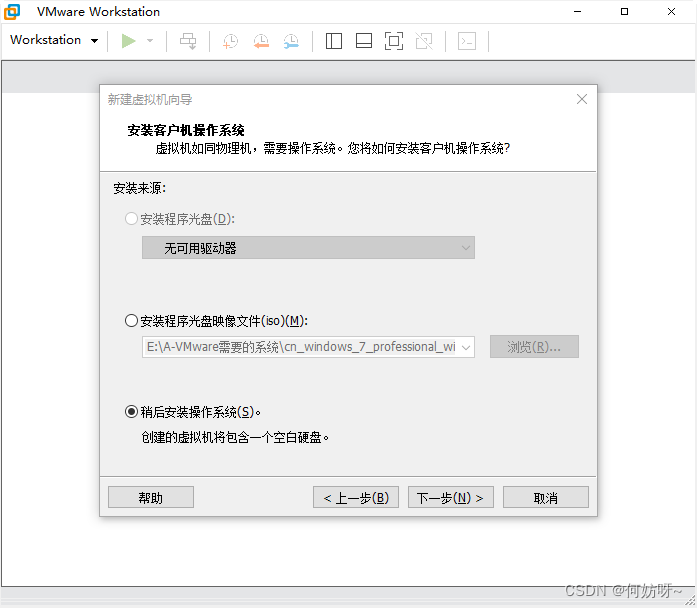
Task: Close the new virtual machine wizard dialog
Action: tap(582, 99)
